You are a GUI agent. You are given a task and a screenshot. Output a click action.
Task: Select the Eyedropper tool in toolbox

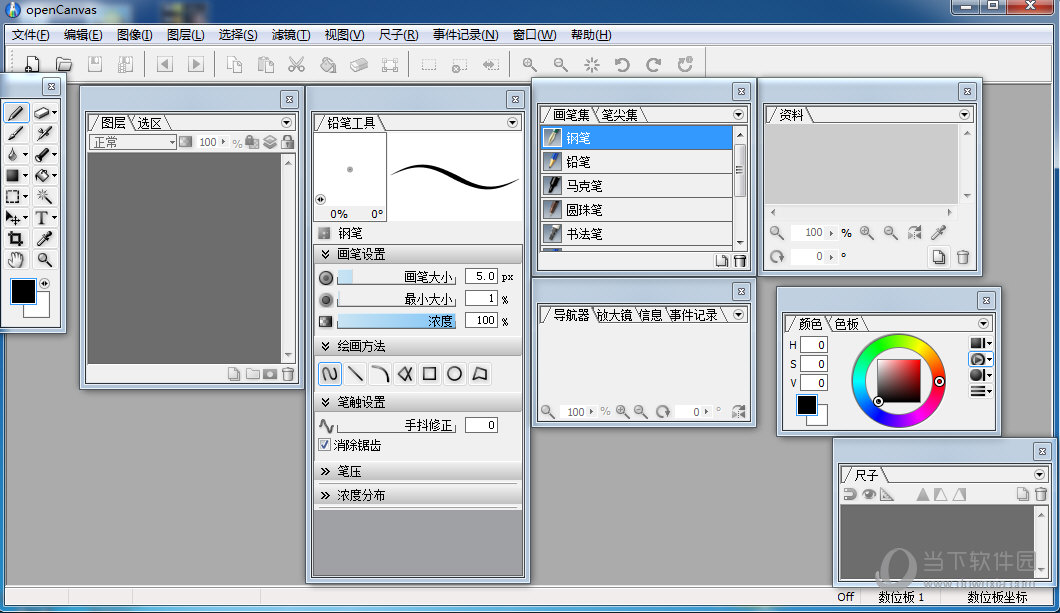pyautogui.click(x=44, y=239)
